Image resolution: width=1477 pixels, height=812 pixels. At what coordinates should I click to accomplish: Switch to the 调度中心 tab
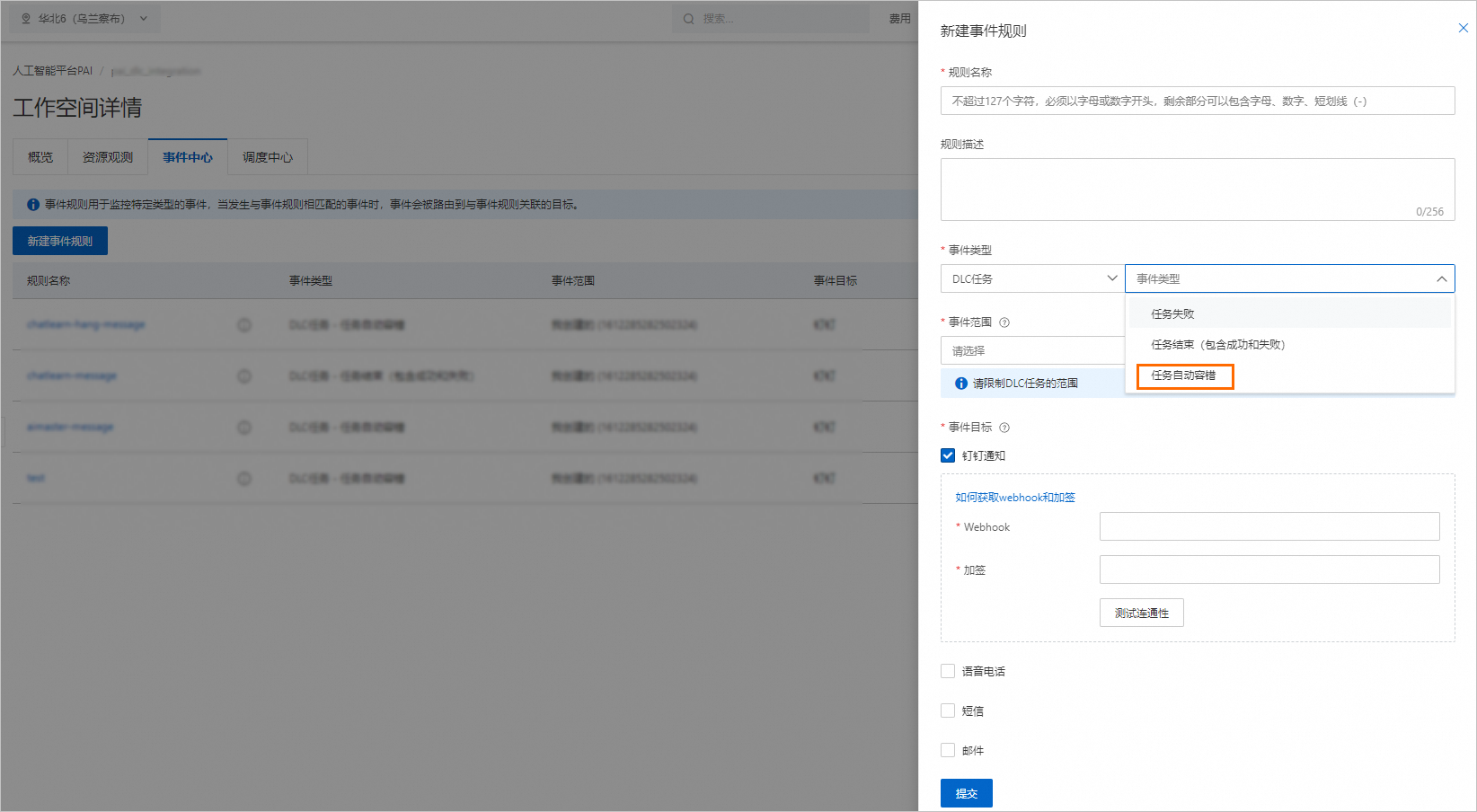point(268,157)
